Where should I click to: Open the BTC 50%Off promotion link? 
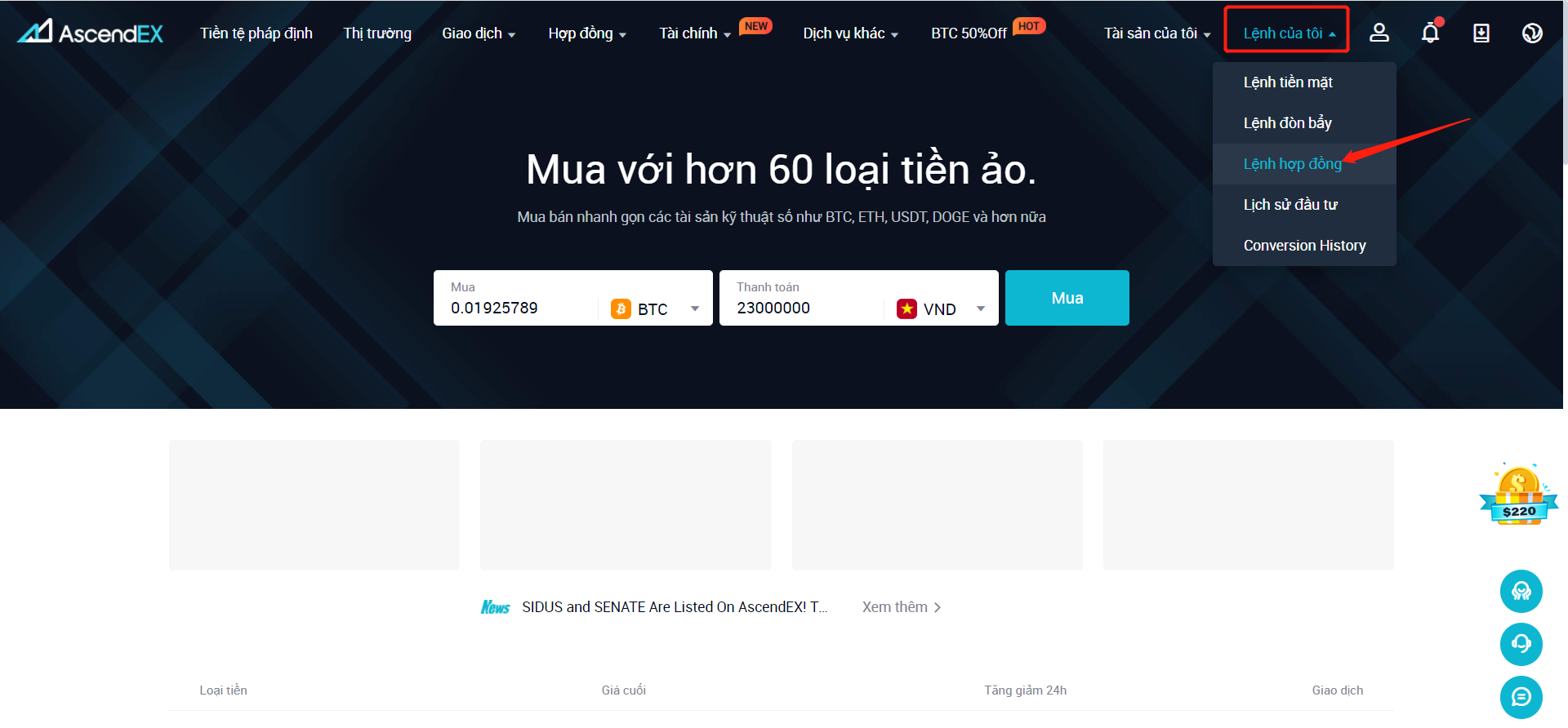pos(969,33)
